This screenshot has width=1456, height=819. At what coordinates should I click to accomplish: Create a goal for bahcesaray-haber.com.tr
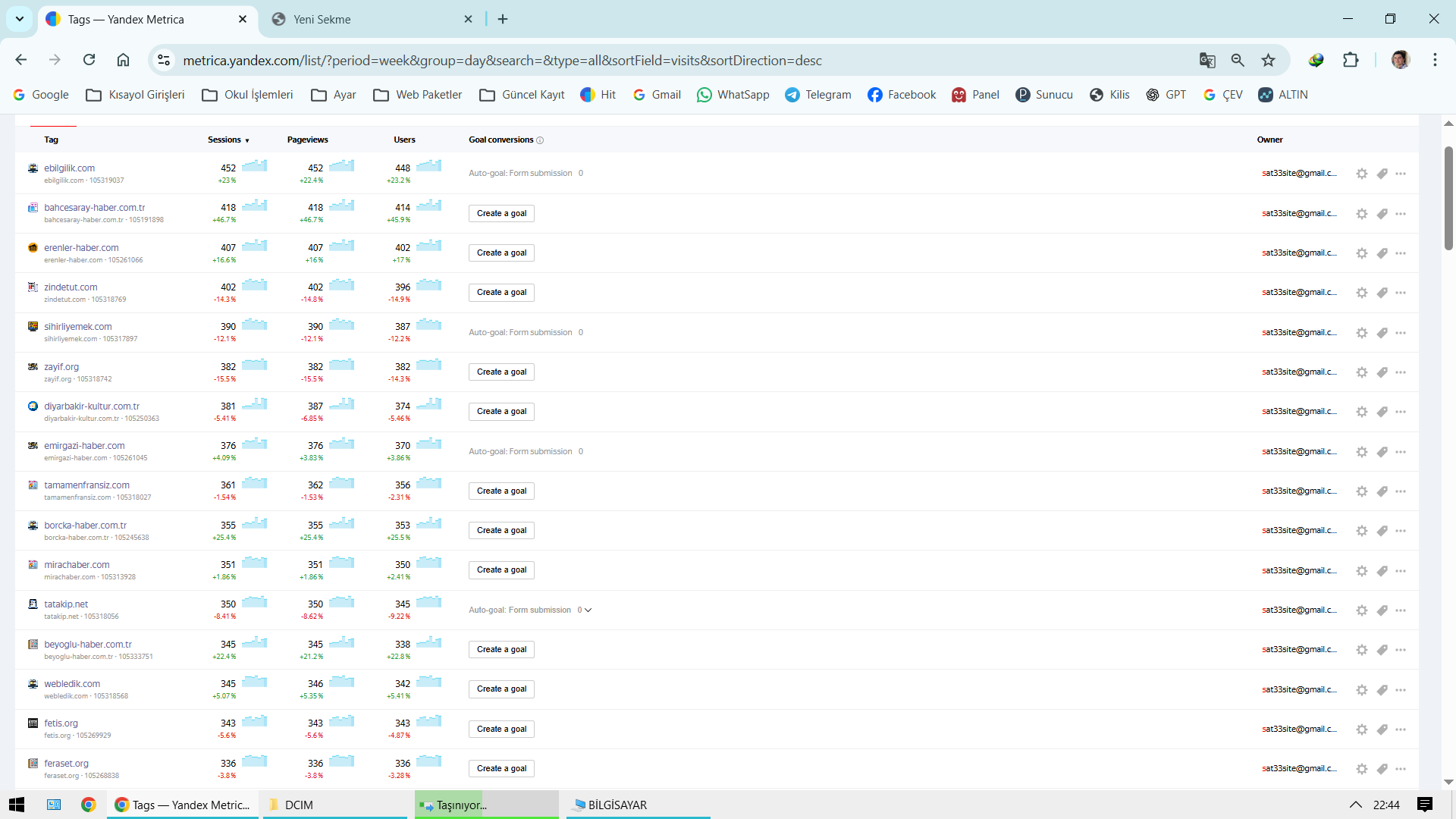501,214
